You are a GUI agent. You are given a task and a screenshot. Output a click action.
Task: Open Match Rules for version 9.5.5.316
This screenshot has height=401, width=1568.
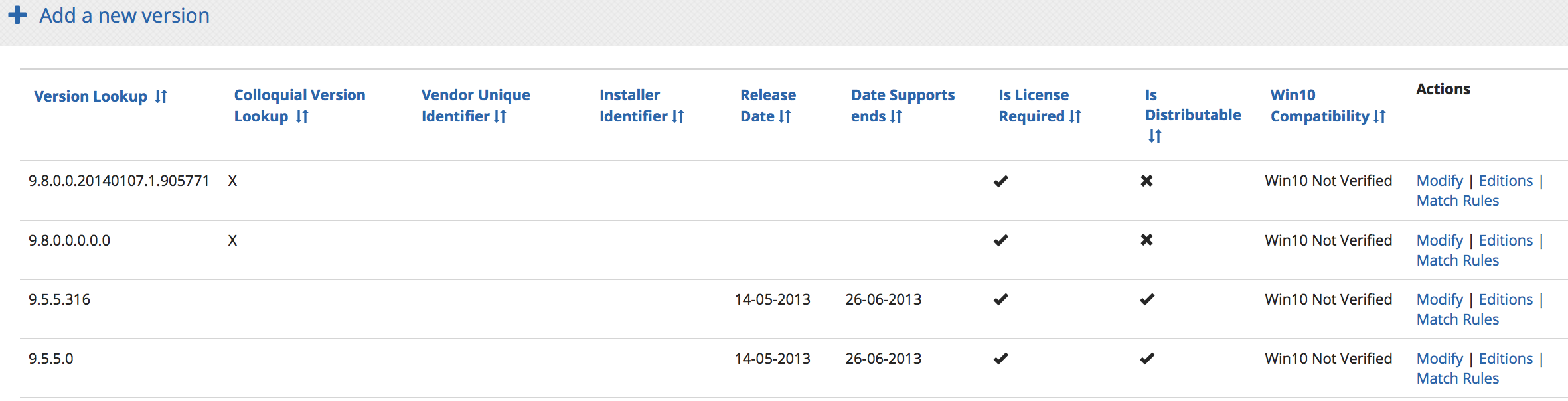tap(1457, 319)
